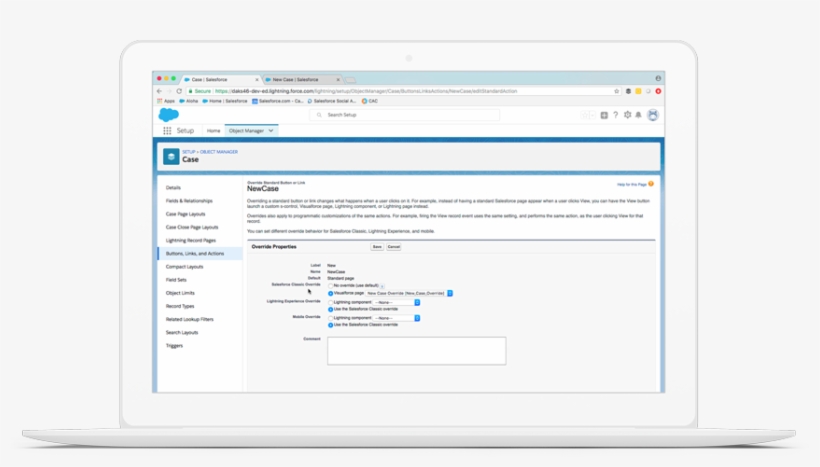Select Lightning component under Lightning Experience Override
The image size is (820, 467).
[x=330, y=301]
